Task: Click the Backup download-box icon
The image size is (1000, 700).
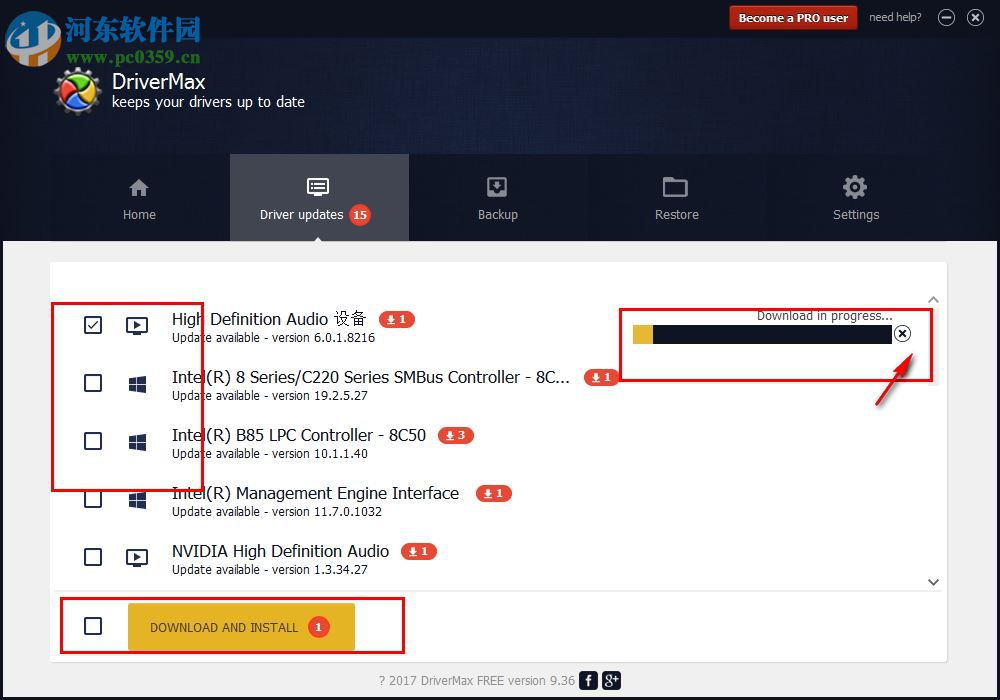Action: 497,187
